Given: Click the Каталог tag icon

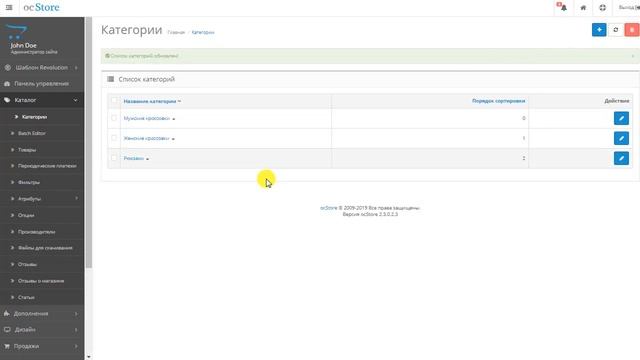Looking at the screenshot, I should click(x=7, y=100).
